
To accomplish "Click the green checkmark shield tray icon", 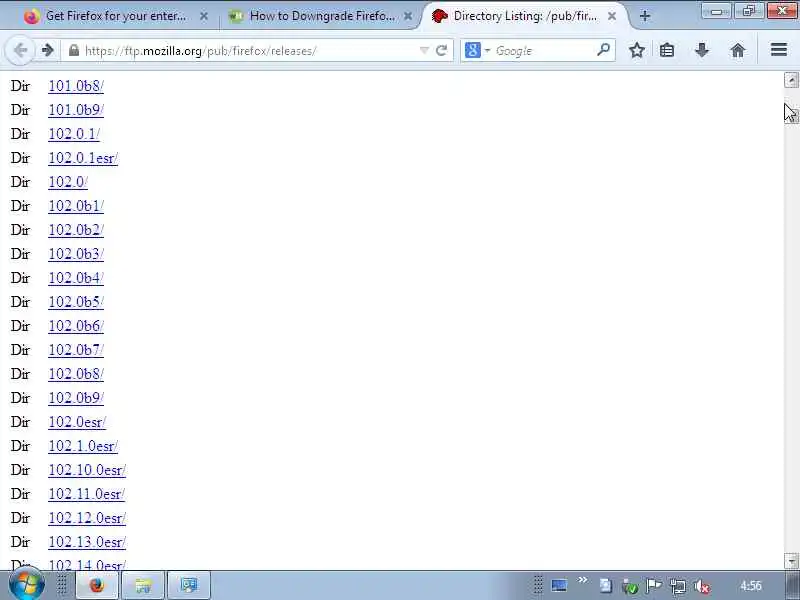I will [x=630, y=587].
